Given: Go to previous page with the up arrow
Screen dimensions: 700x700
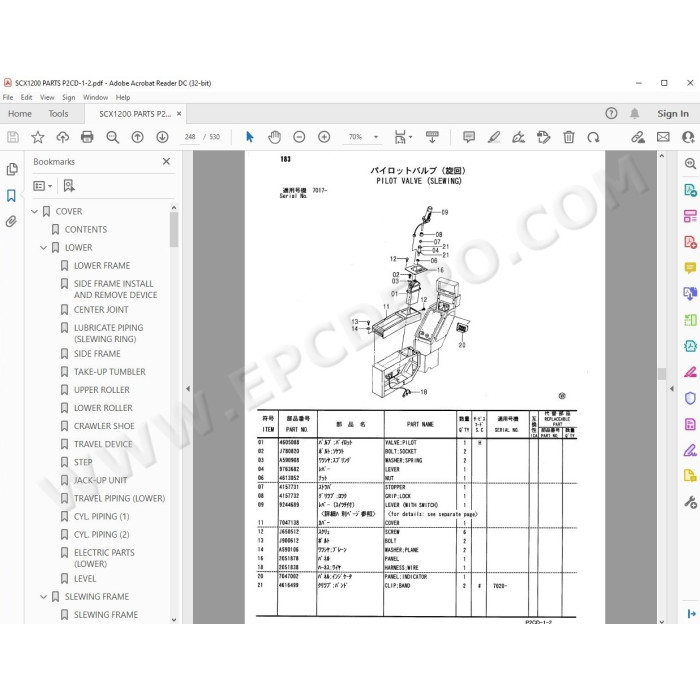Looking at the screenshot, I should click(138, 137).
